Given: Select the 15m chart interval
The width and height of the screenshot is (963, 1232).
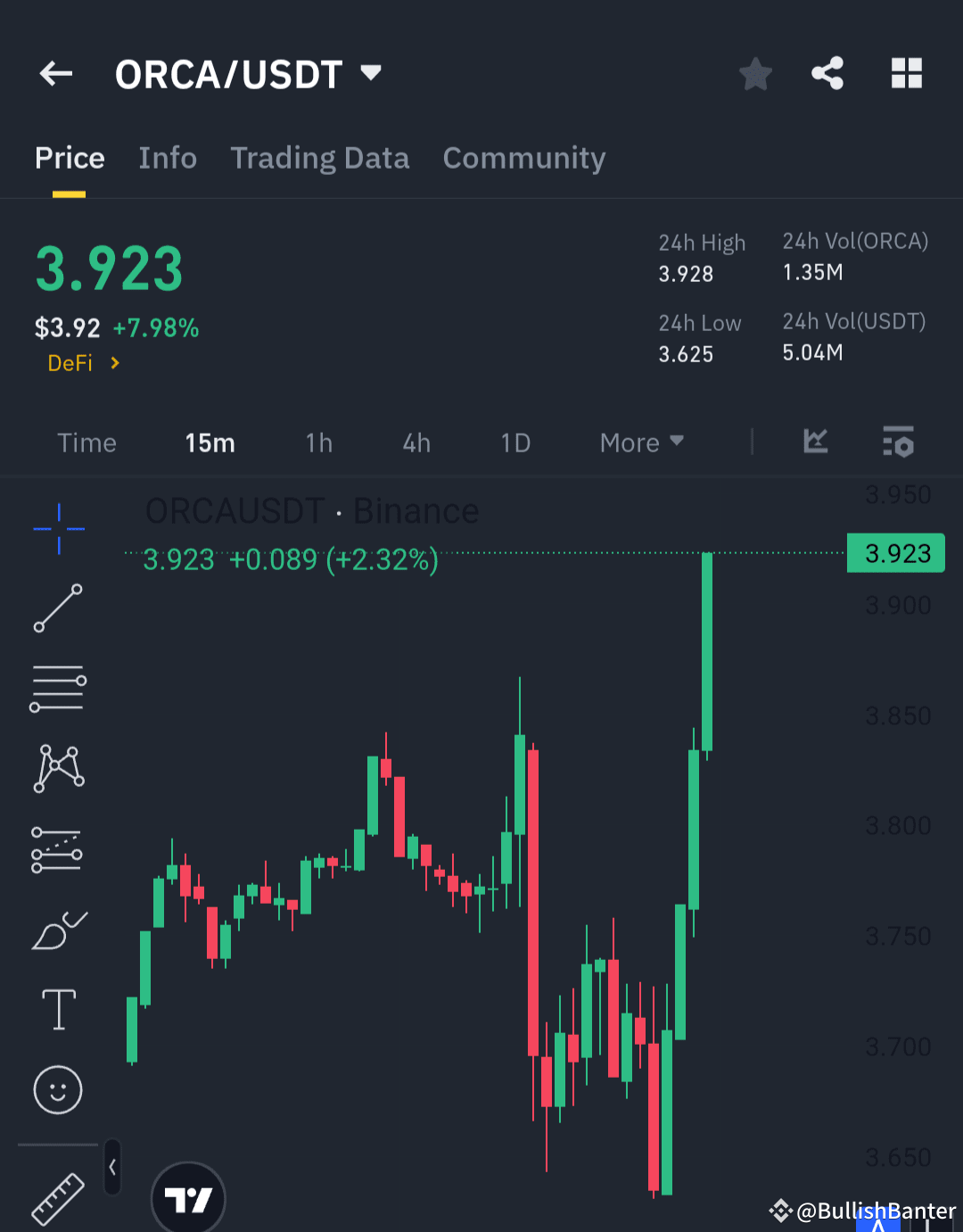Looking at the screenshot, I should 210,442.
